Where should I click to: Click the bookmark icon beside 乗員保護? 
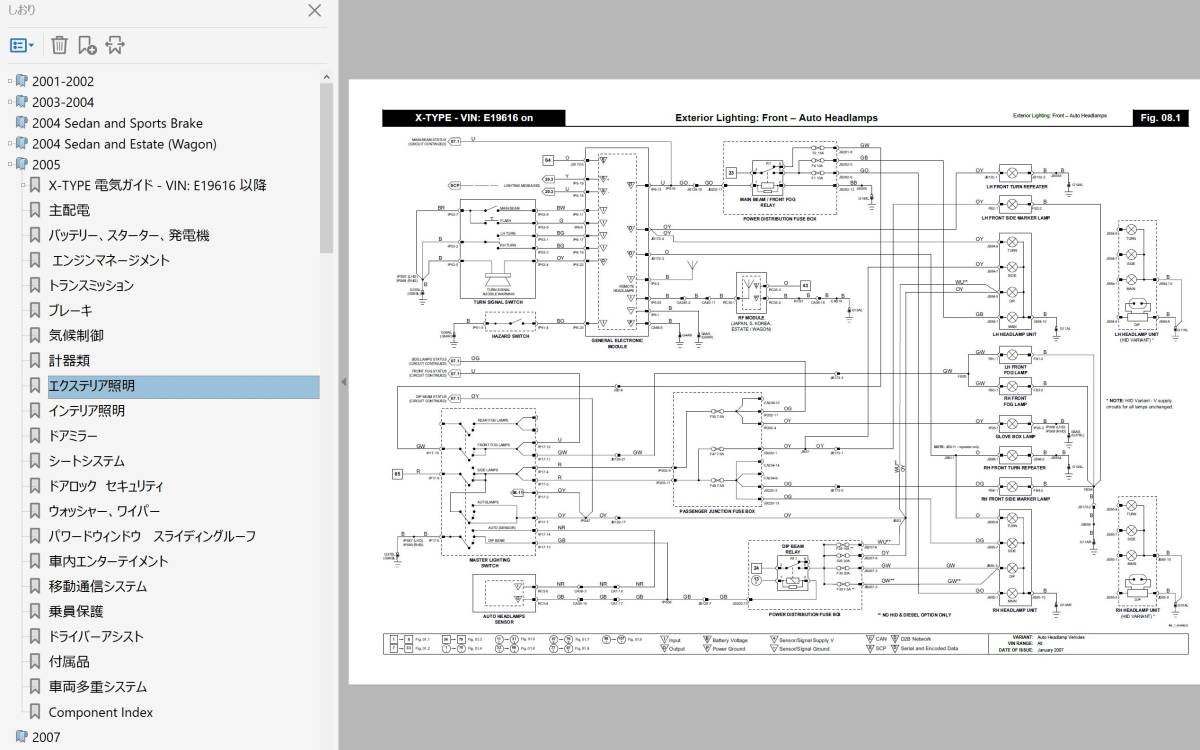[35, 611]
